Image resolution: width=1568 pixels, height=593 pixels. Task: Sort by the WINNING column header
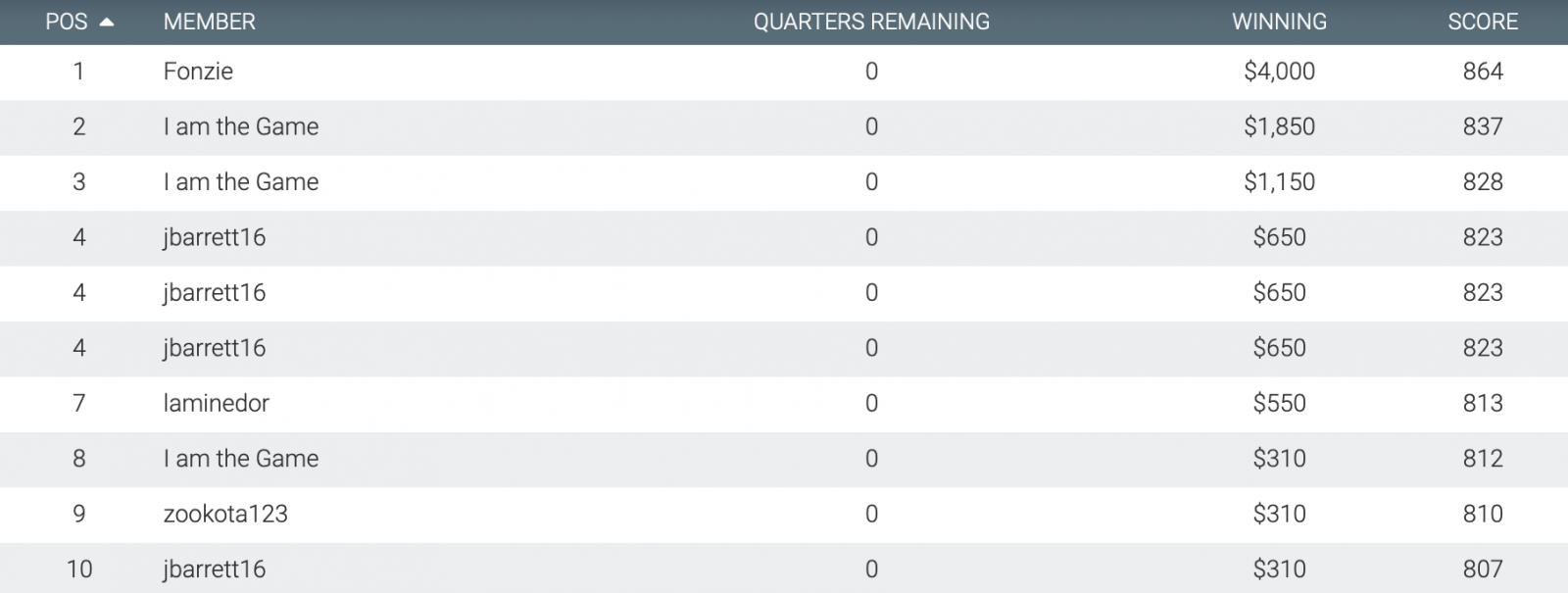[1279, 22]
